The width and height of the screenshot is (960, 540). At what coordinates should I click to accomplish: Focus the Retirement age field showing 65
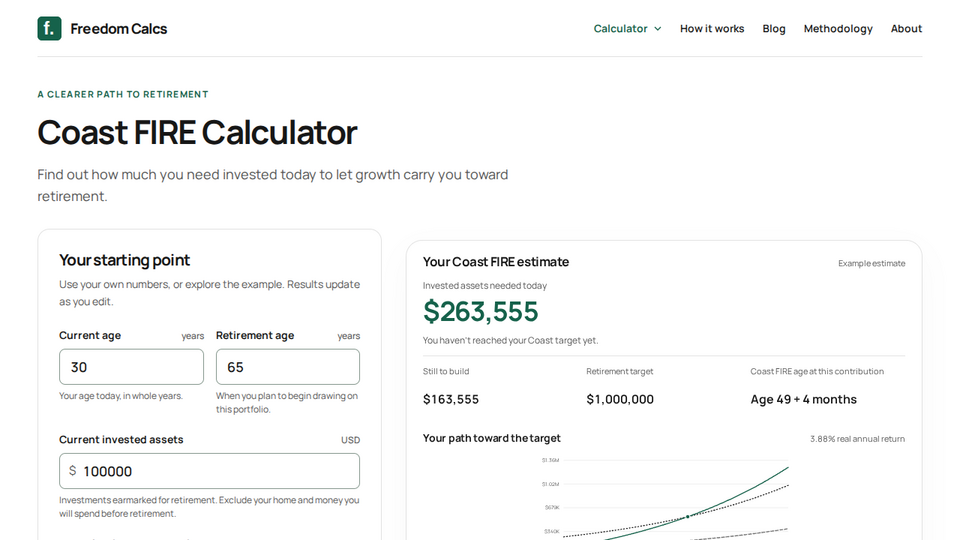click(288, 367)
